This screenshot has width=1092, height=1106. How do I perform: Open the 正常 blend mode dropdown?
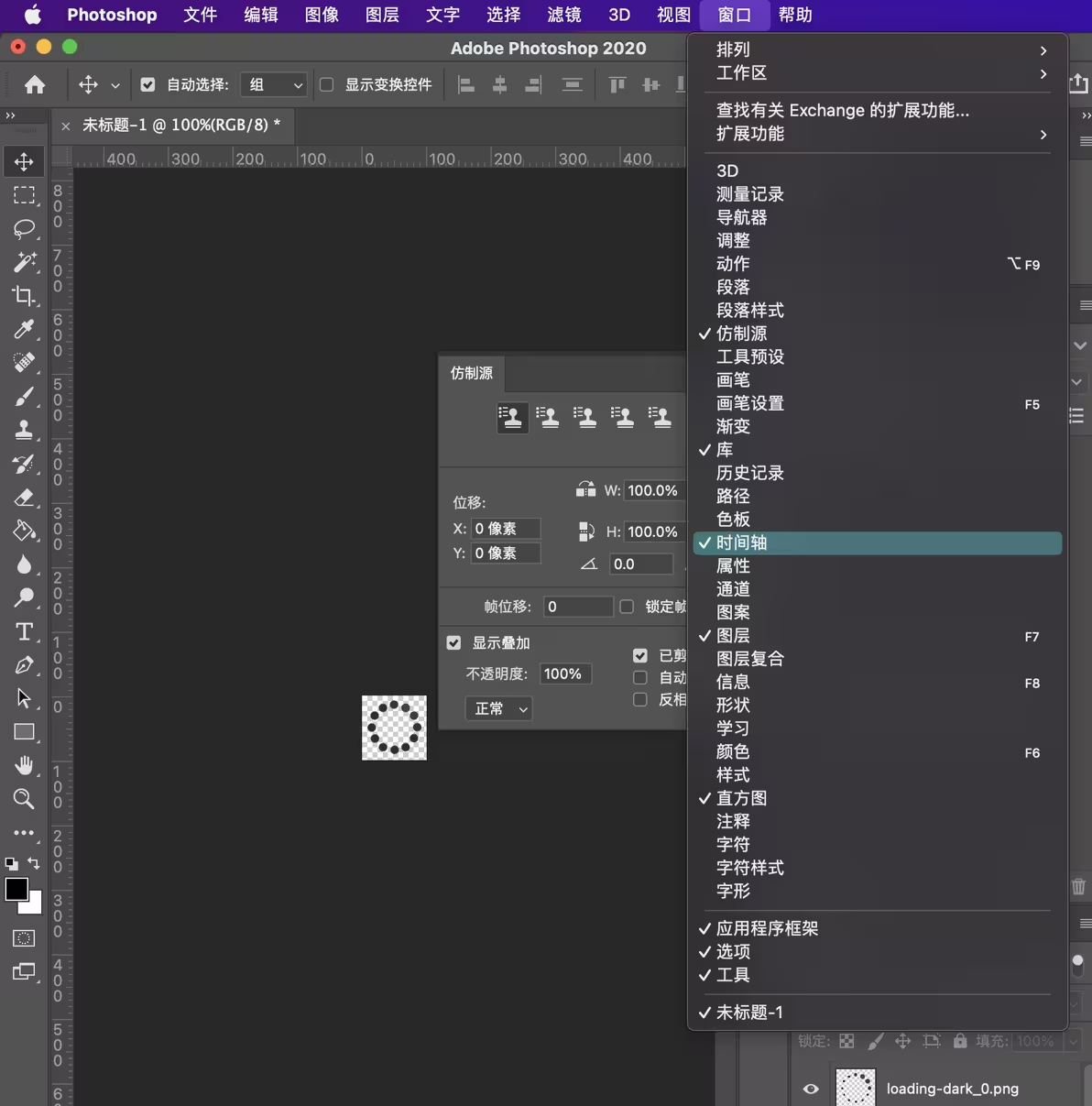[x=498, y=708]
